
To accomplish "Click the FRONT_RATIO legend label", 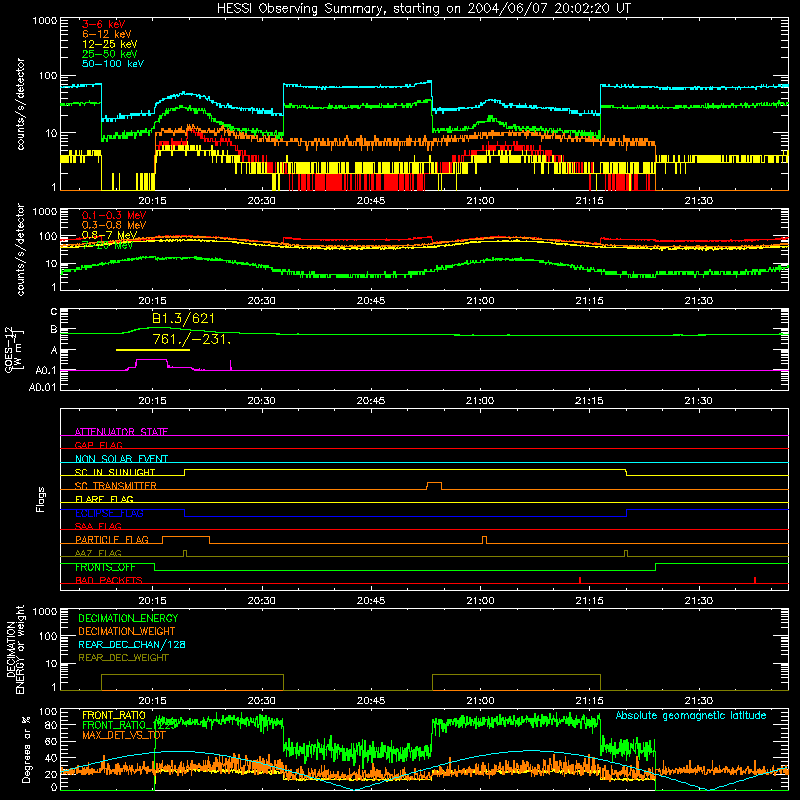I will [114, 715].
